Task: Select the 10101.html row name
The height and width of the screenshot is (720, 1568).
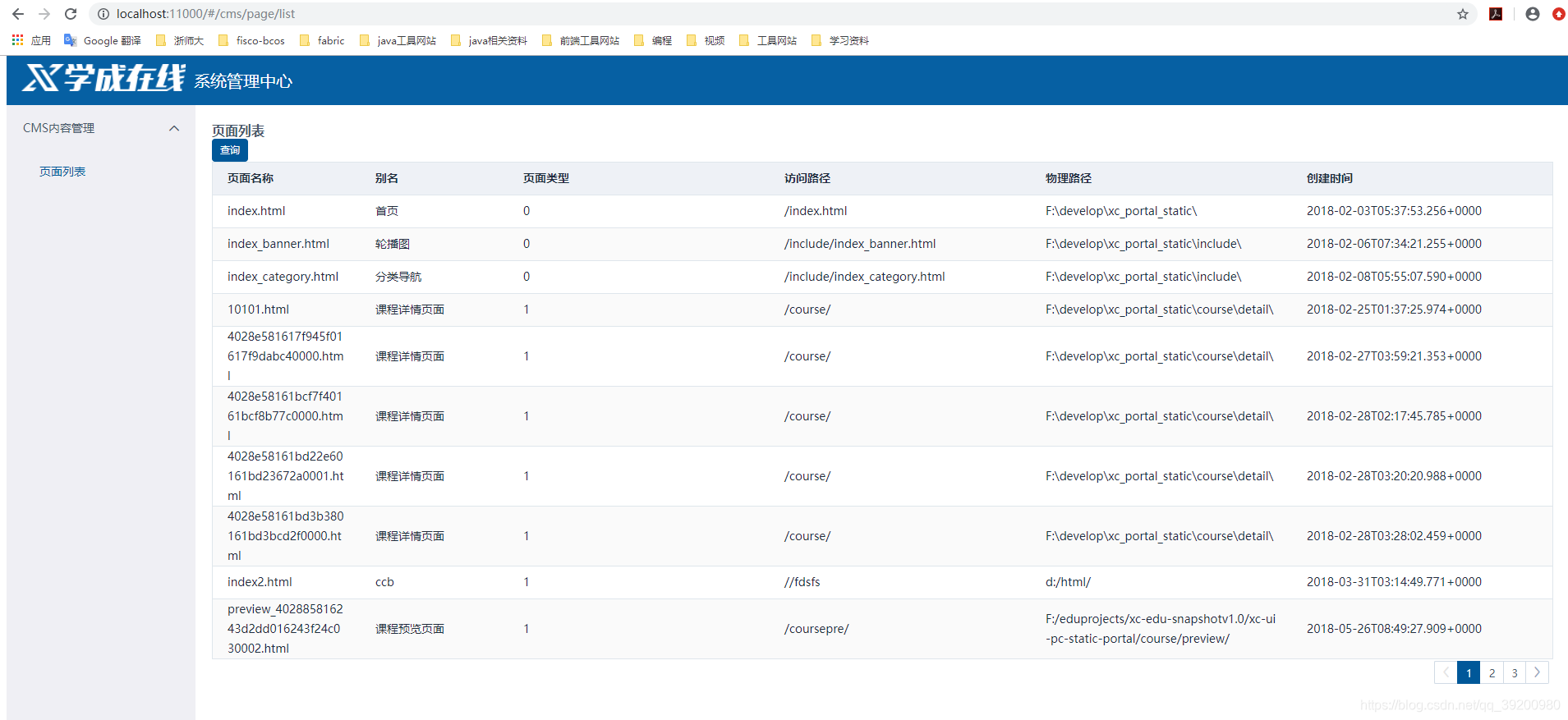Action: click(258, 310)
